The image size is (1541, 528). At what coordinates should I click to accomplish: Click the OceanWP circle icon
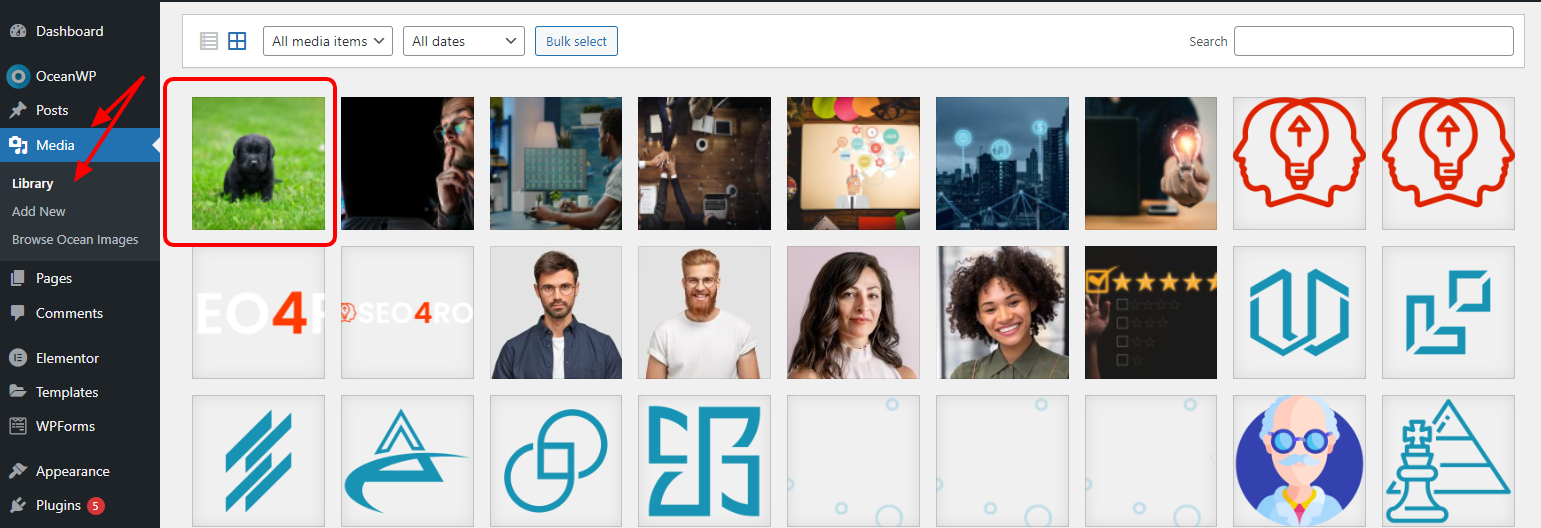click(x=18, y=76)
